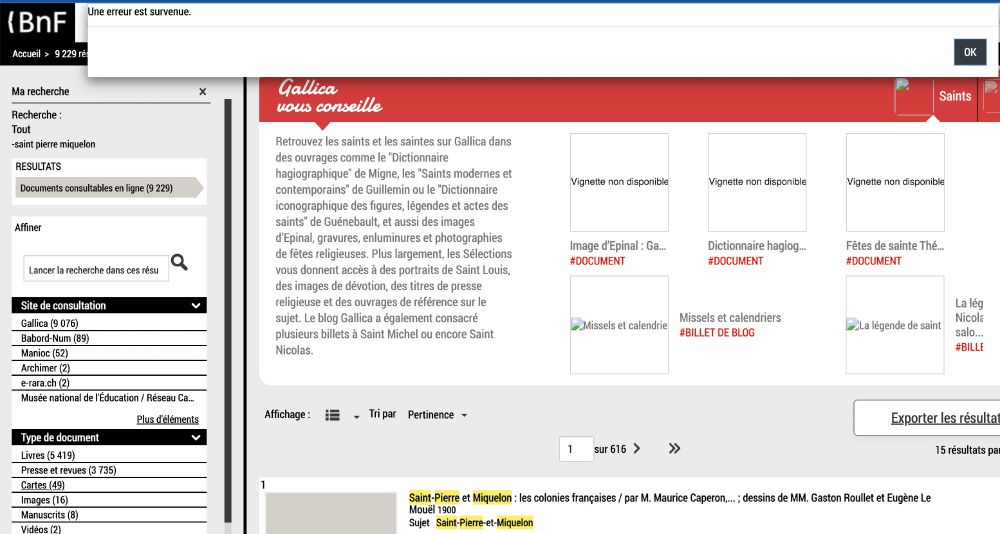The height and width of the screenshot is (534, 1000).
Task: Close the Ma recherche panel
Action: click(x=202, y=91)
